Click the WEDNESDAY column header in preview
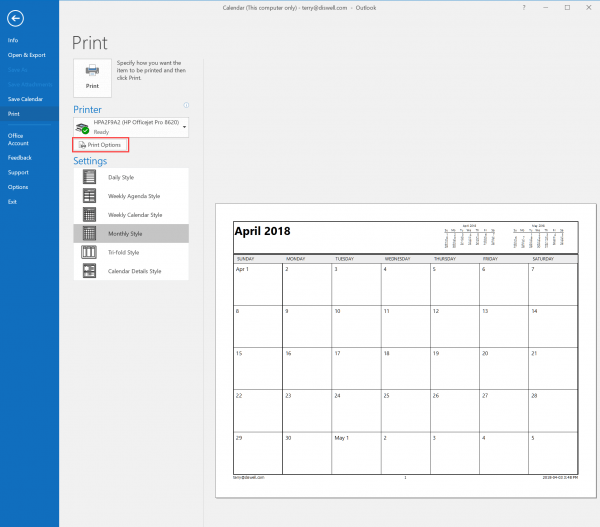 click(x=398, y=259)
